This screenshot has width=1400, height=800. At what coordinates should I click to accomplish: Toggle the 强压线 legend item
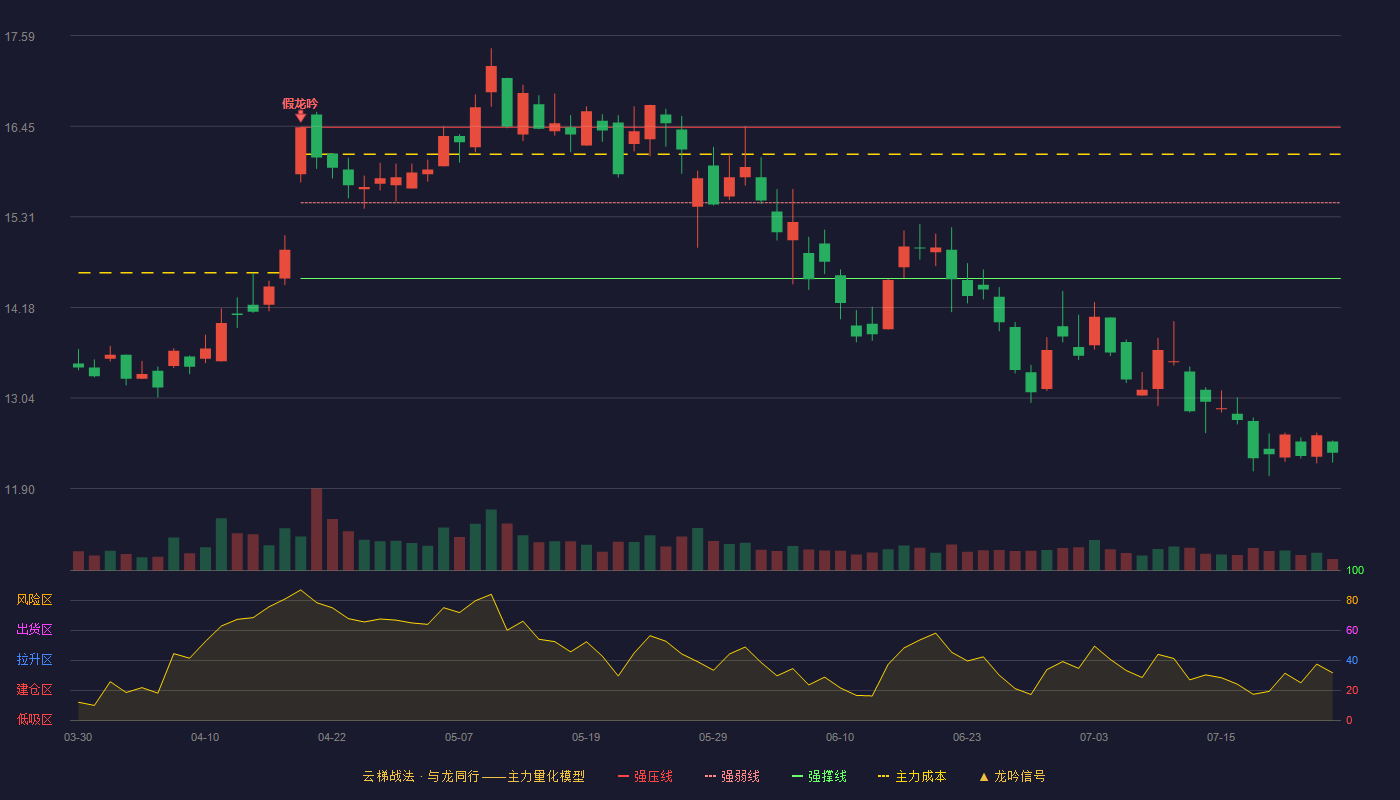(645, 776)
